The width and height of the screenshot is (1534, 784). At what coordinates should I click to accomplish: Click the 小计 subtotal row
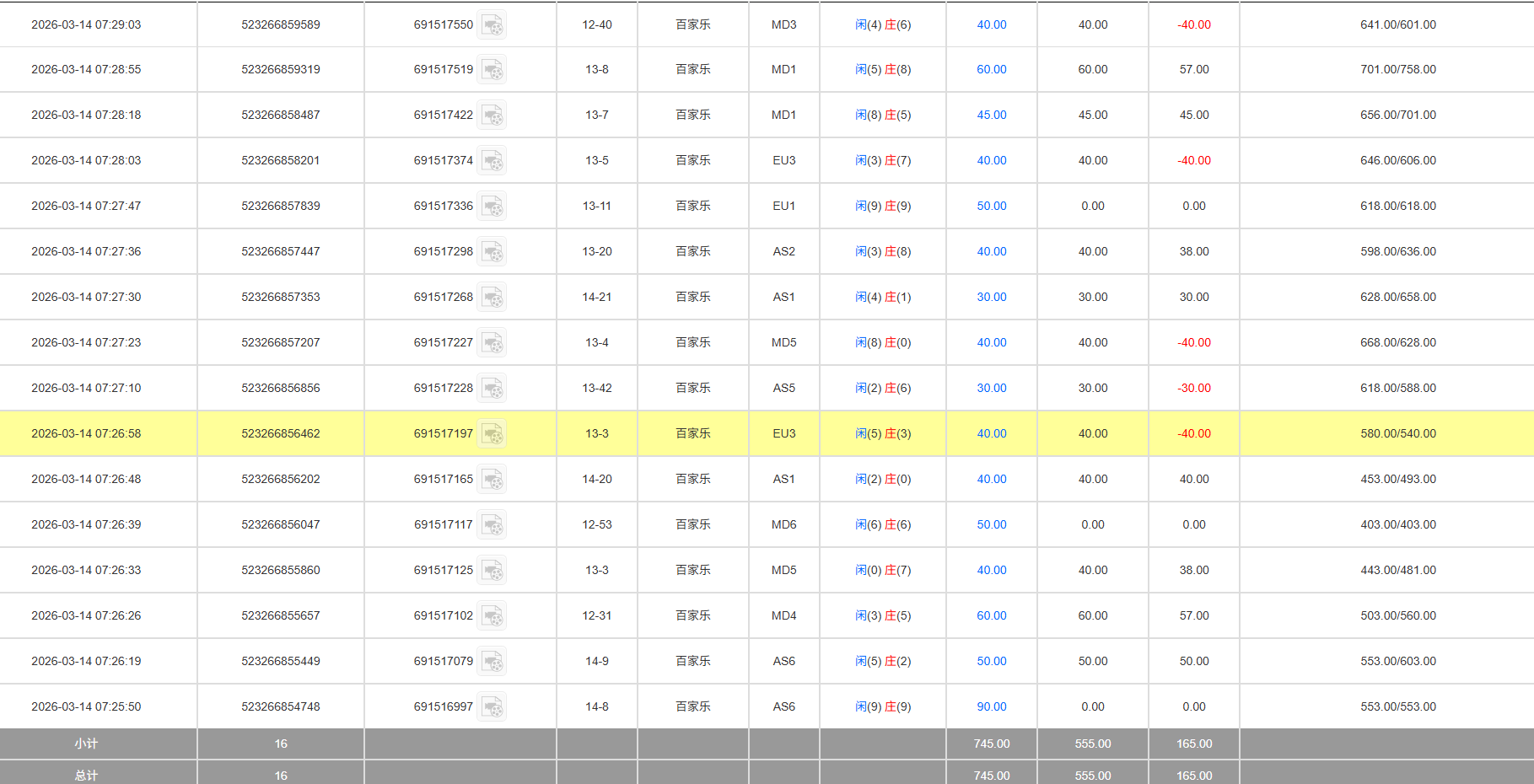point(84,744)
